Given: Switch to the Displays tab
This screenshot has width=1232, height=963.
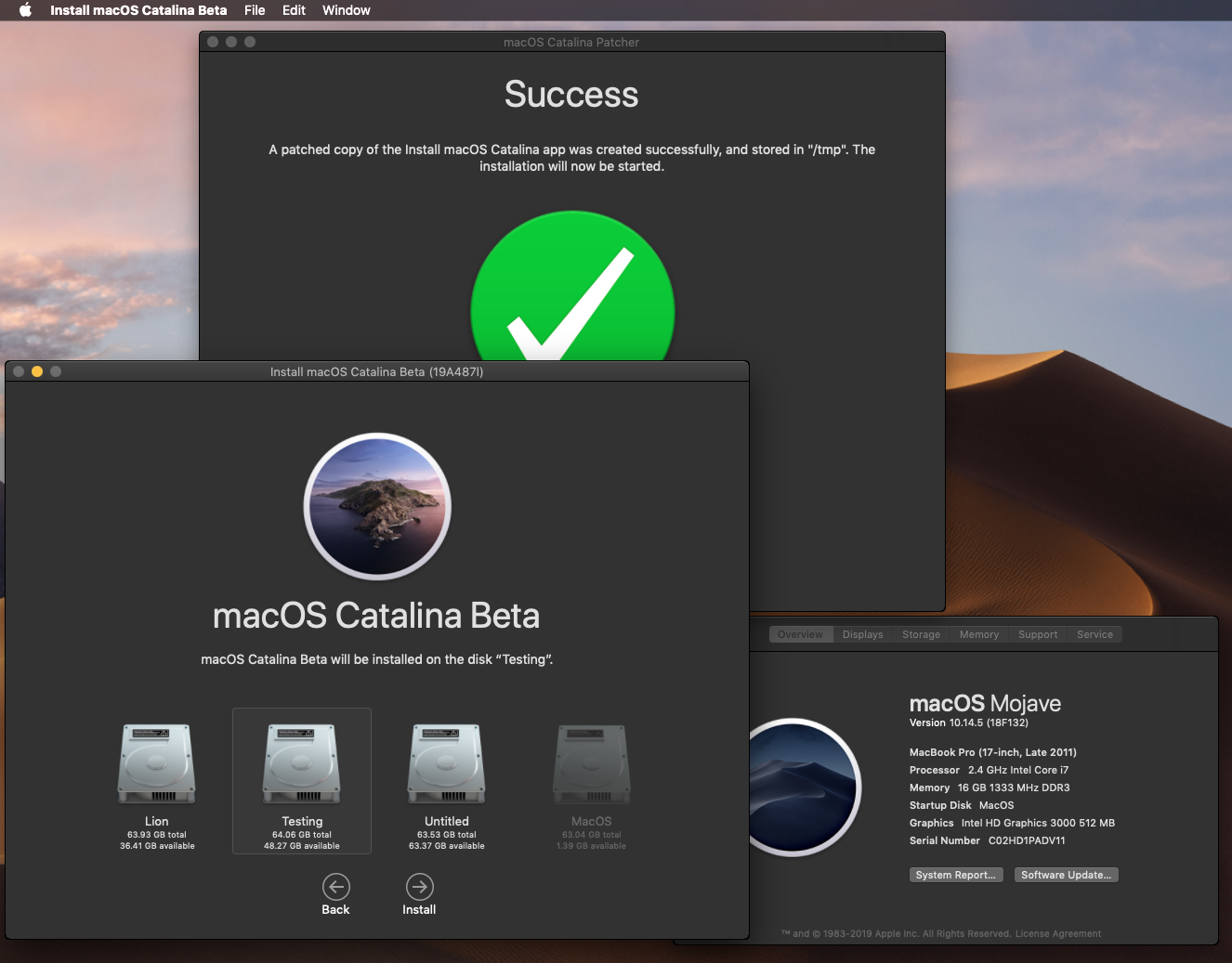Looking at the screenshot, I should click(863, 634).
